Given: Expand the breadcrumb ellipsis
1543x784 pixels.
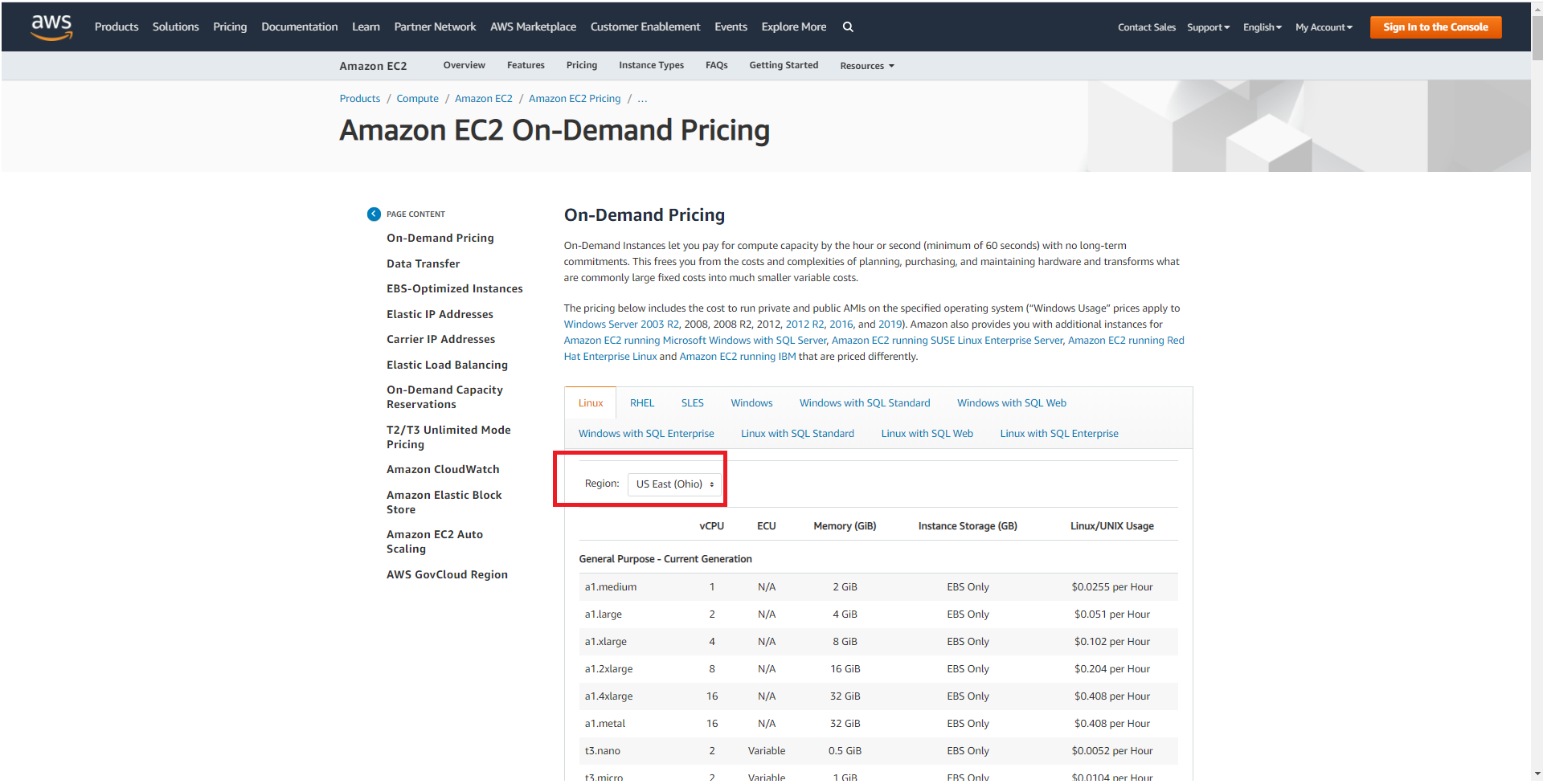Looking at the screenshot, I should click(642, 99).
